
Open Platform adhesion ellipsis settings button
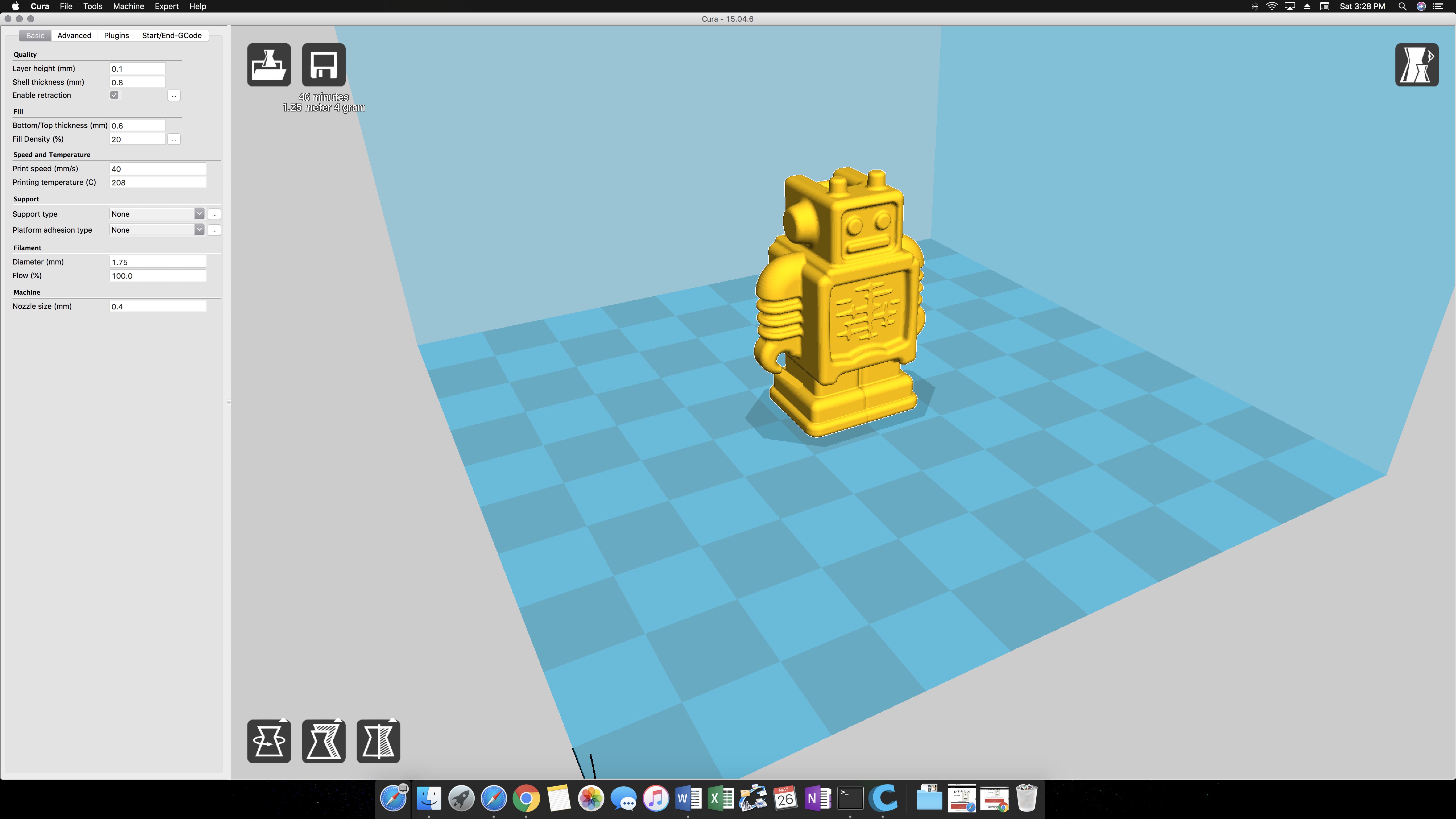coord(214,230)
